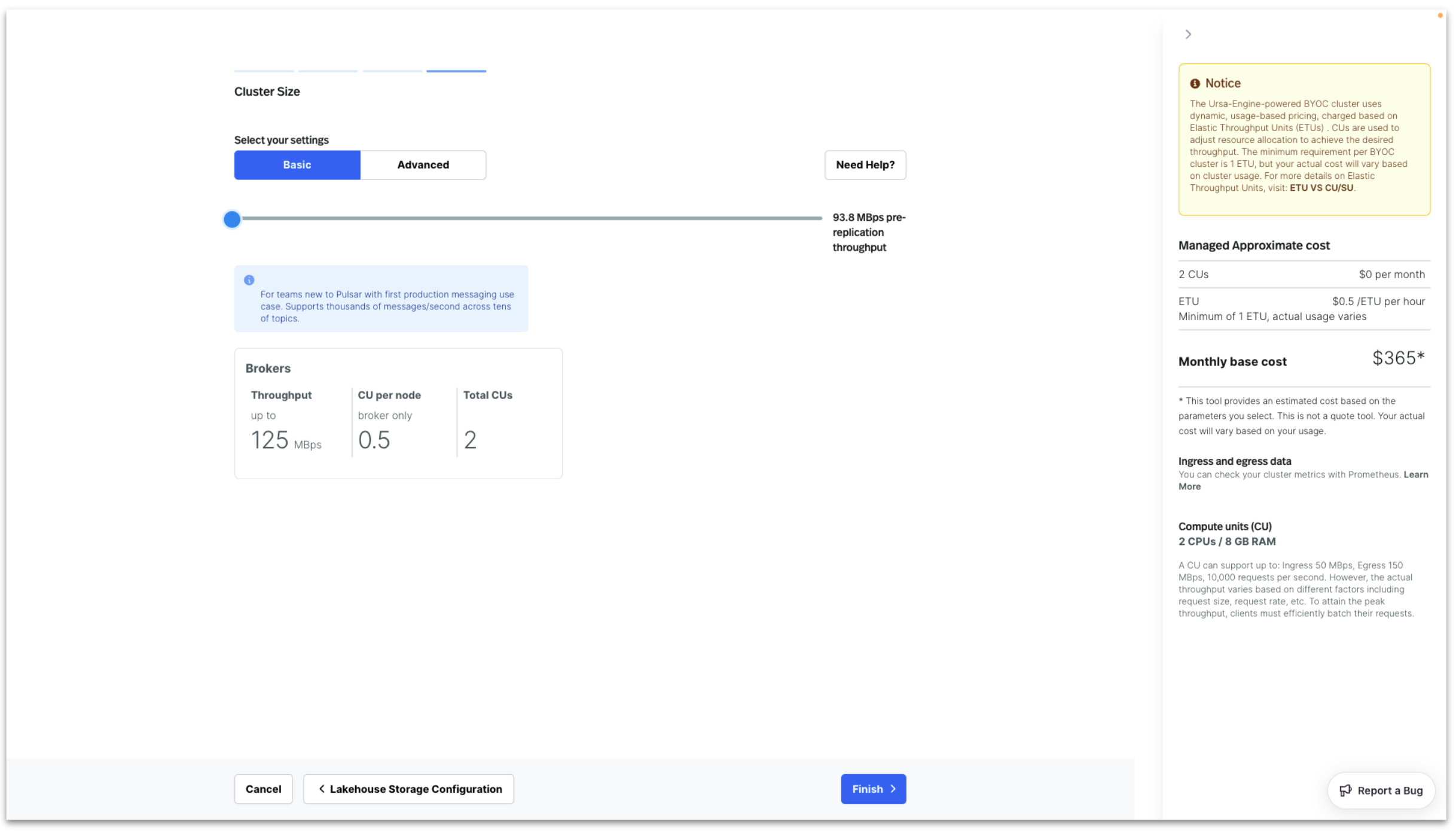The height and width of the screenshot is (831, 1456).
Task: Click the info icon on the Pulsar tip box
Action: pyautogui.click(x=249, y=279)
